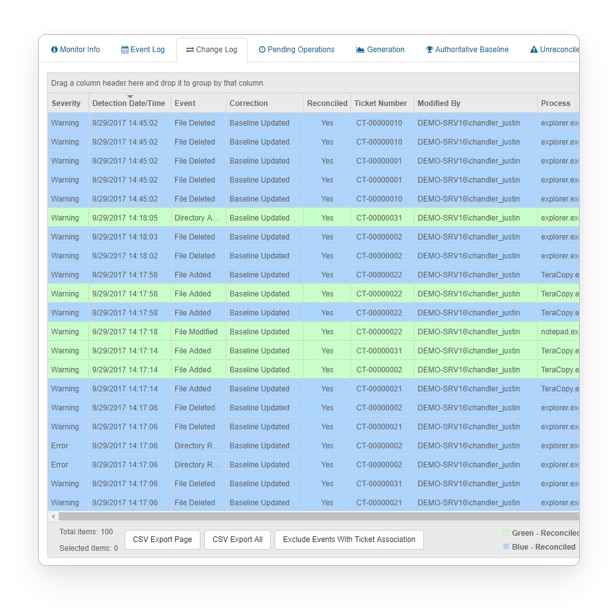Open the Authoritative Baseline tab
Screen dimensions: 614x615
tap(467, 50)
